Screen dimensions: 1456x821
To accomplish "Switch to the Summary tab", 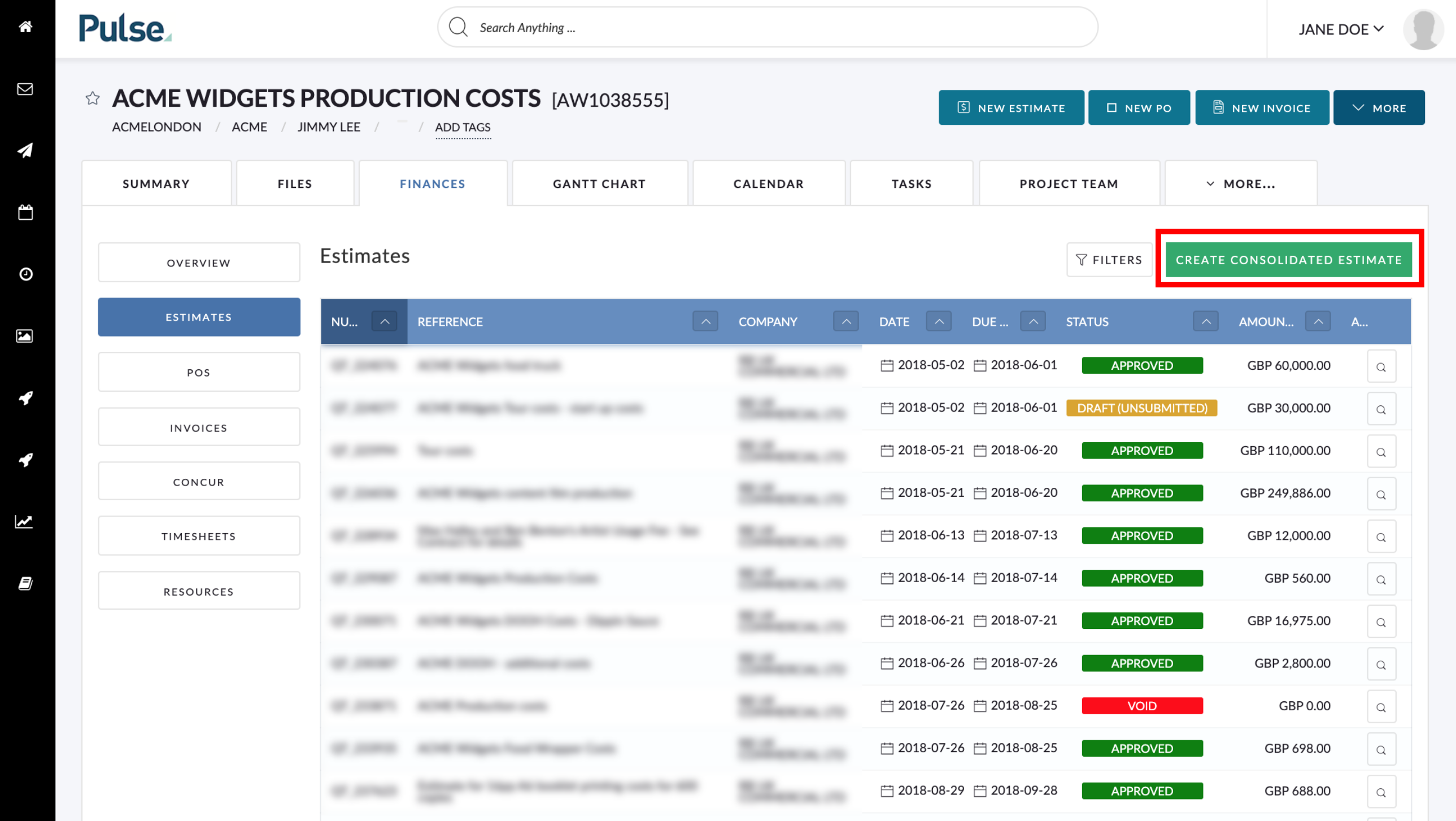I will [156, 184].
